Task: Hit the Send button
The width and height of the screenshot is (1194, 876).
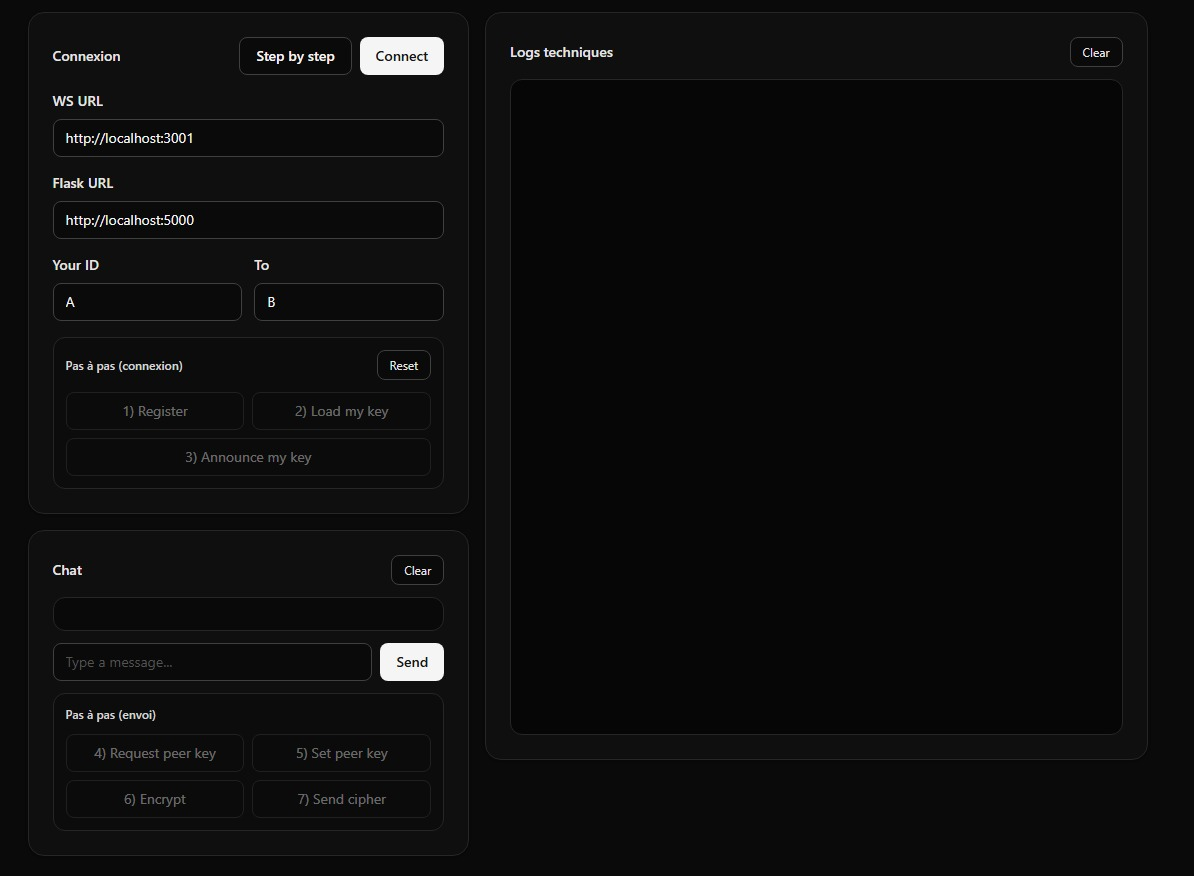Action: tap(411, 662)
